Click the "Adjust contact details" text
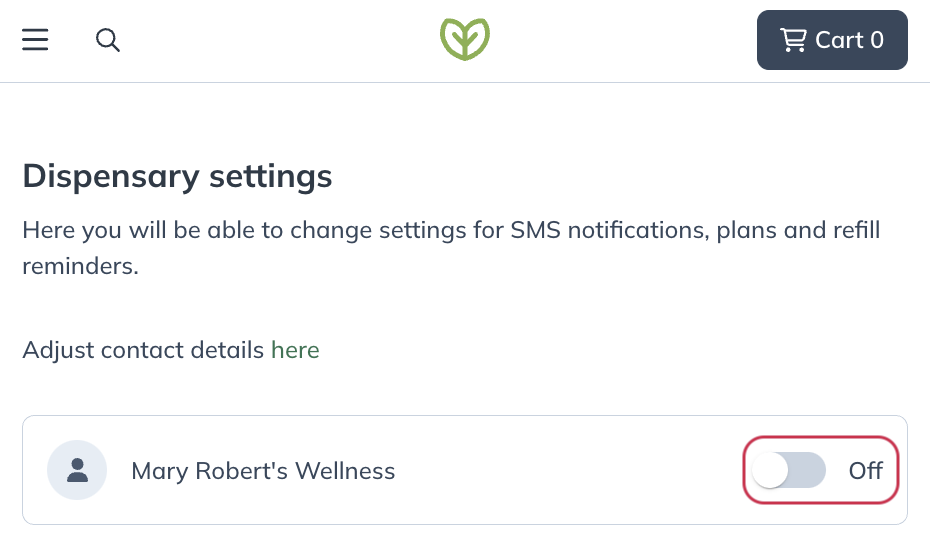Image resolution: width=930 pixels, height=538 pixels. [143, 350]
